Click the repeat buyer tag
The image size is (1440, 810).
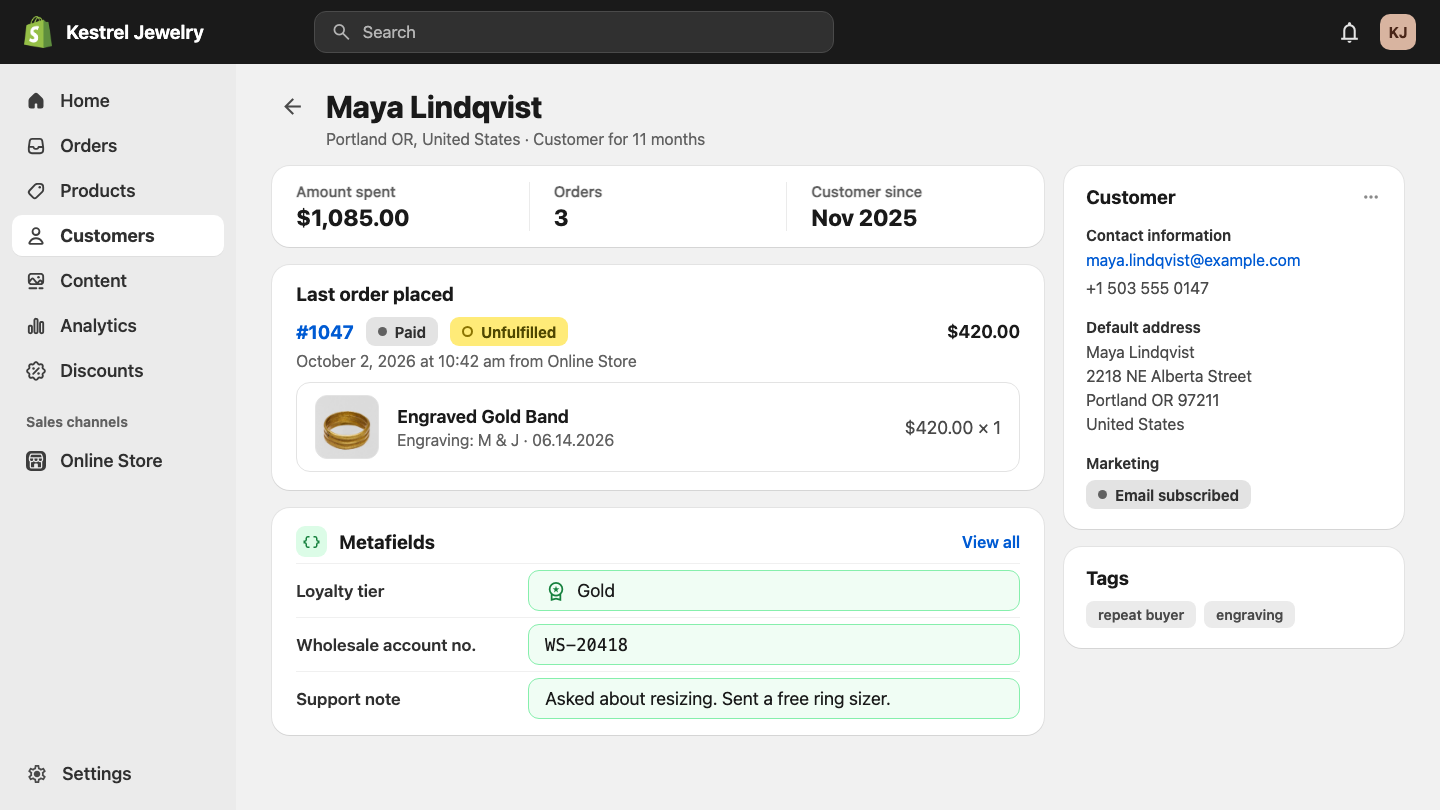(1141, 615)
